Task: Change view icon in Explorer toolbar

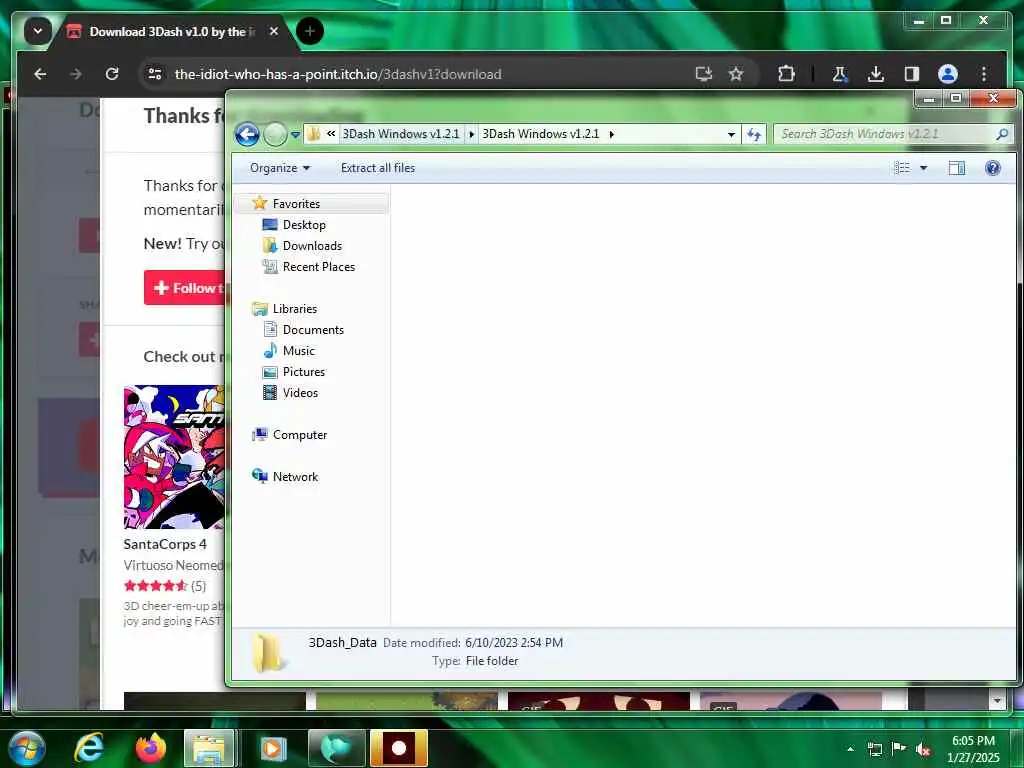Action: tap(901, 168)
